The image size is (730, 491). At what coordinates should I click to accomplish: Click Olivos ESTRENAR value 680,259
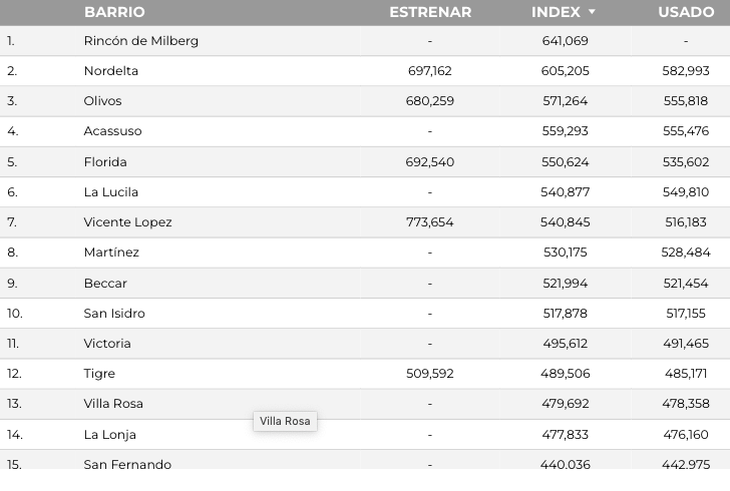tap(430, 101)
